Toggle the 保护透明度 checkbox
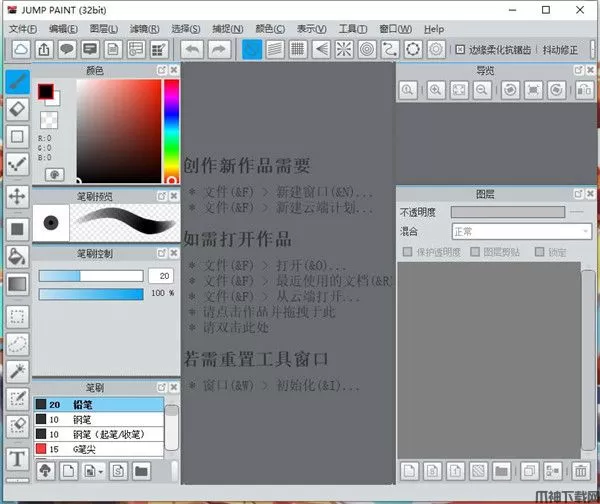 (x=406, y=252)
